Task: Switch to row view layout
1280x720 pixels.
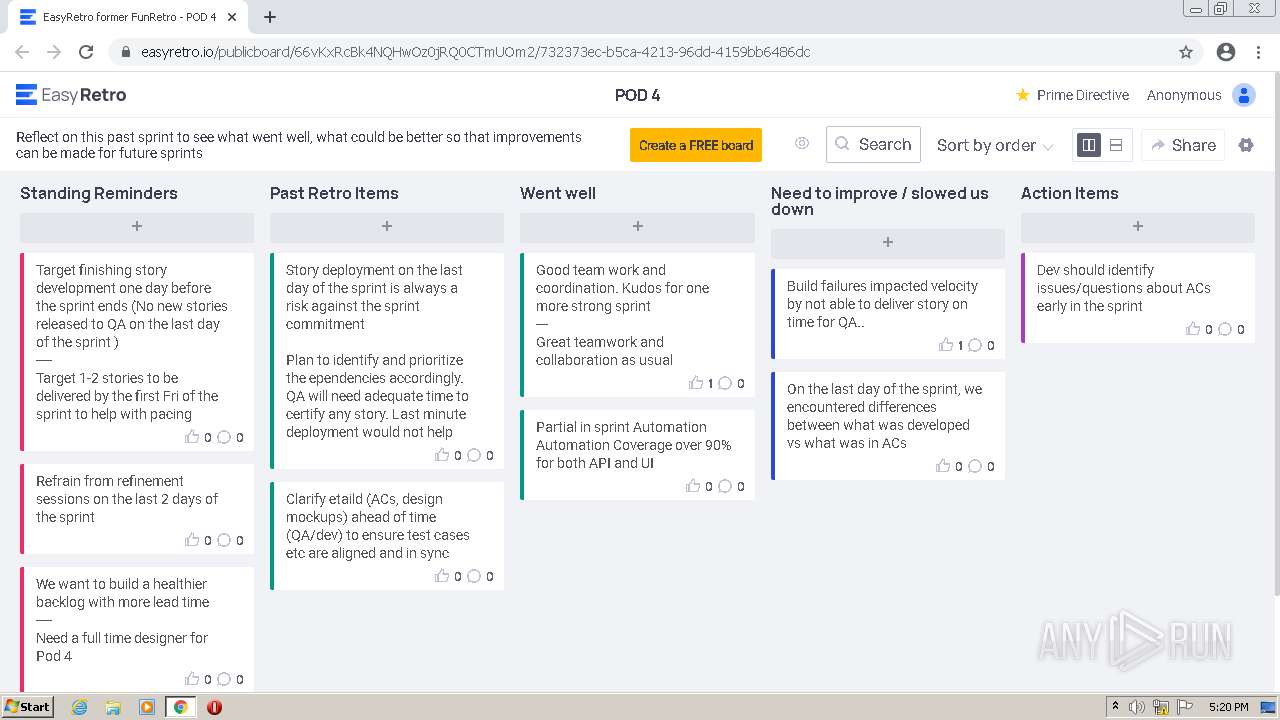Action: point(1116,145)
